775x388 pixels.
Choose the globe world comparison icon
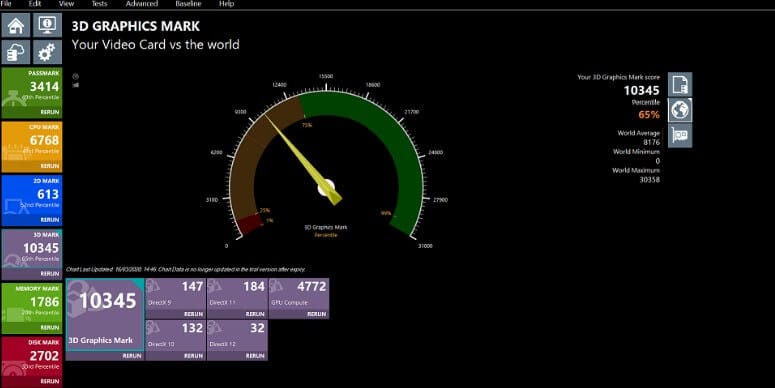[680, 110]
